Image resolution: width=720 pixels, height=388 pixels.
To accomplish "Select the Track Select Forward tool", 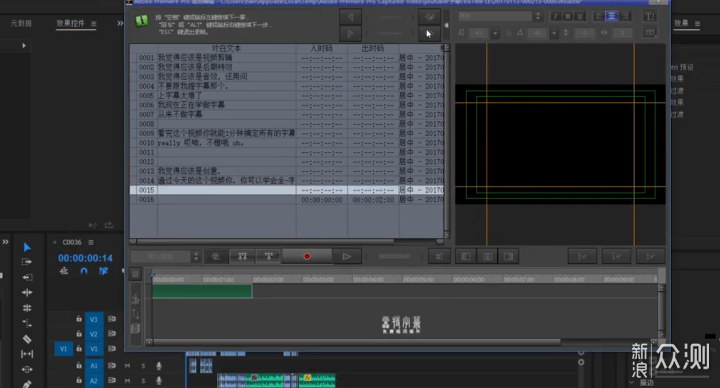I will 27,262.
